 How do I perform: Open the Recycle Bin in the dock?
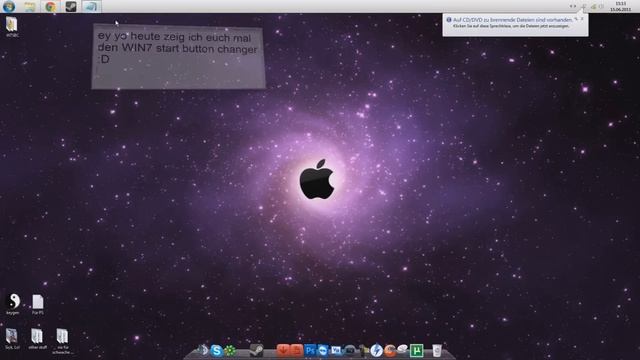coord(436,350)
